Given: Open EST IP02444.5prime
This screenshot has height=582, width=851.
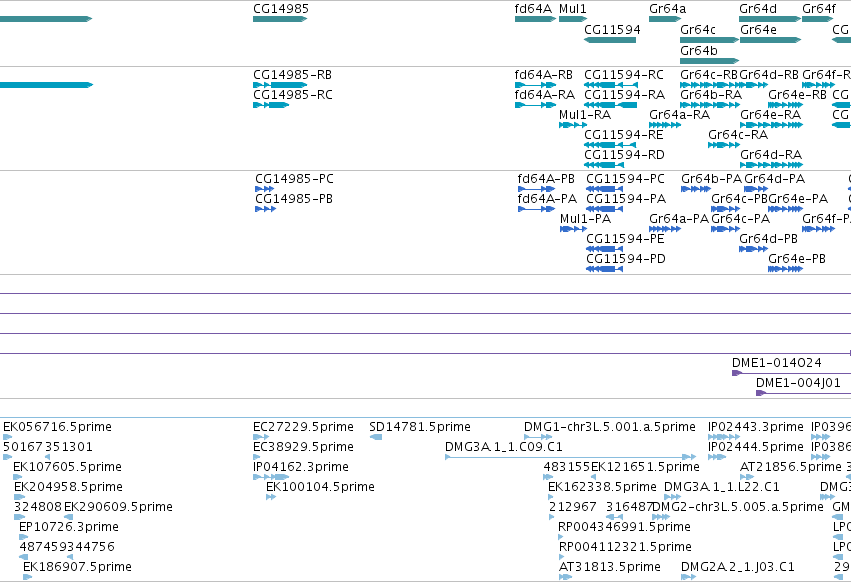Looking at the screenshot, I should tap(717, 457).
